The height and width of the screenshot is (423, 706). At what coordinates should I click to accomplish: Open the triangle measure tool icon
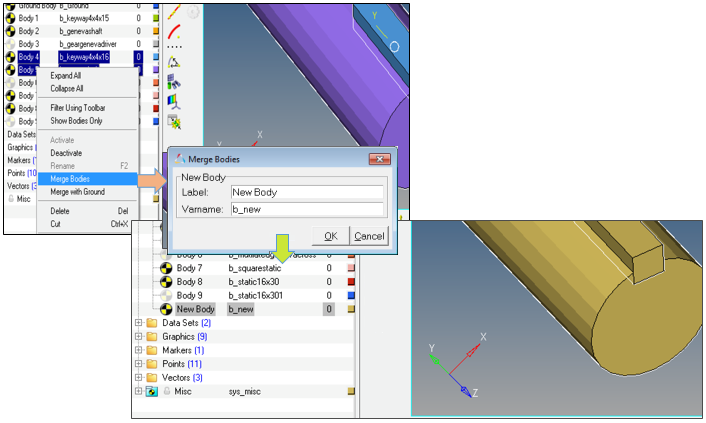pos(174,62)
